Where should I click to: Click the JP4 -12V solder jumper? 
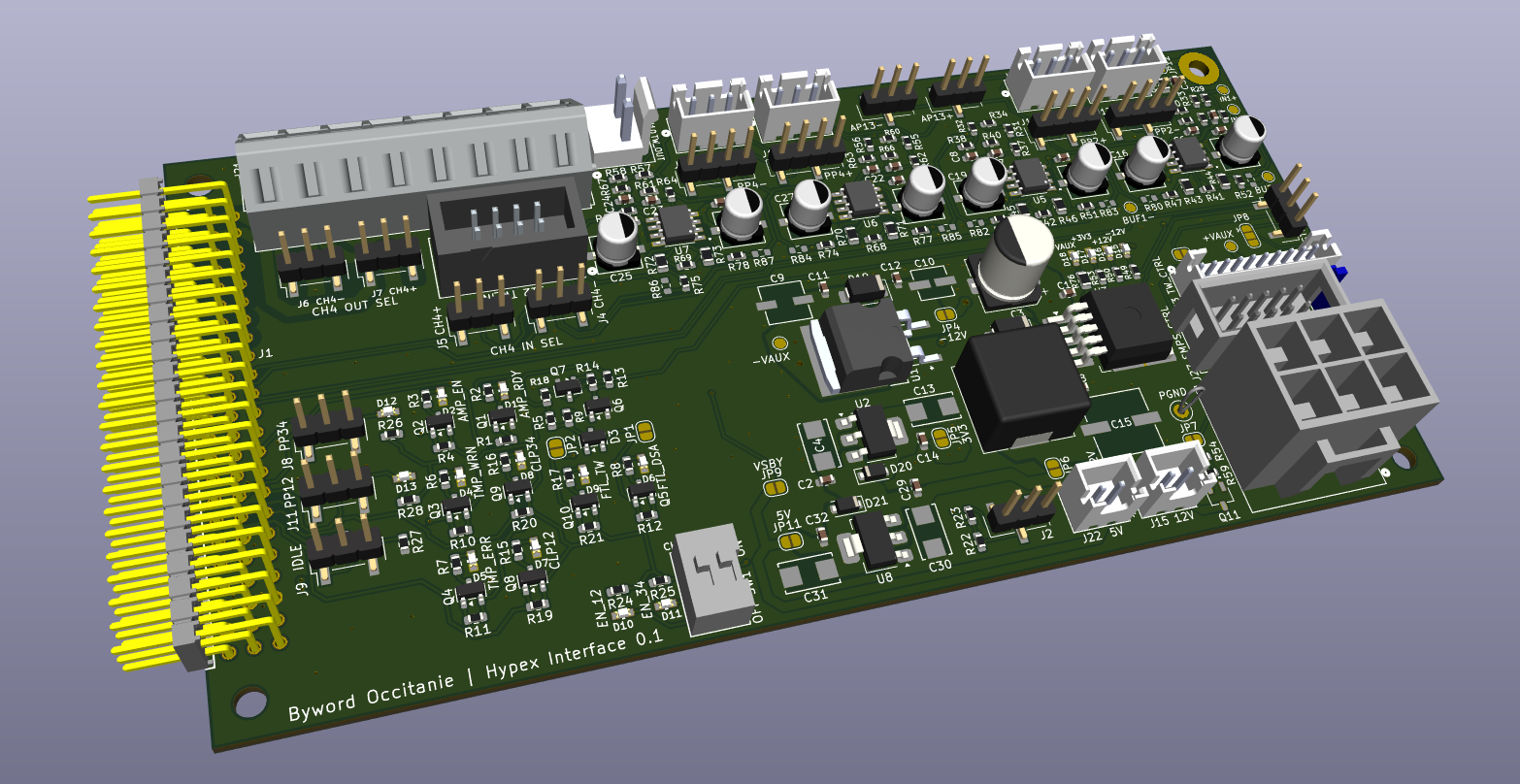[945, 315]
